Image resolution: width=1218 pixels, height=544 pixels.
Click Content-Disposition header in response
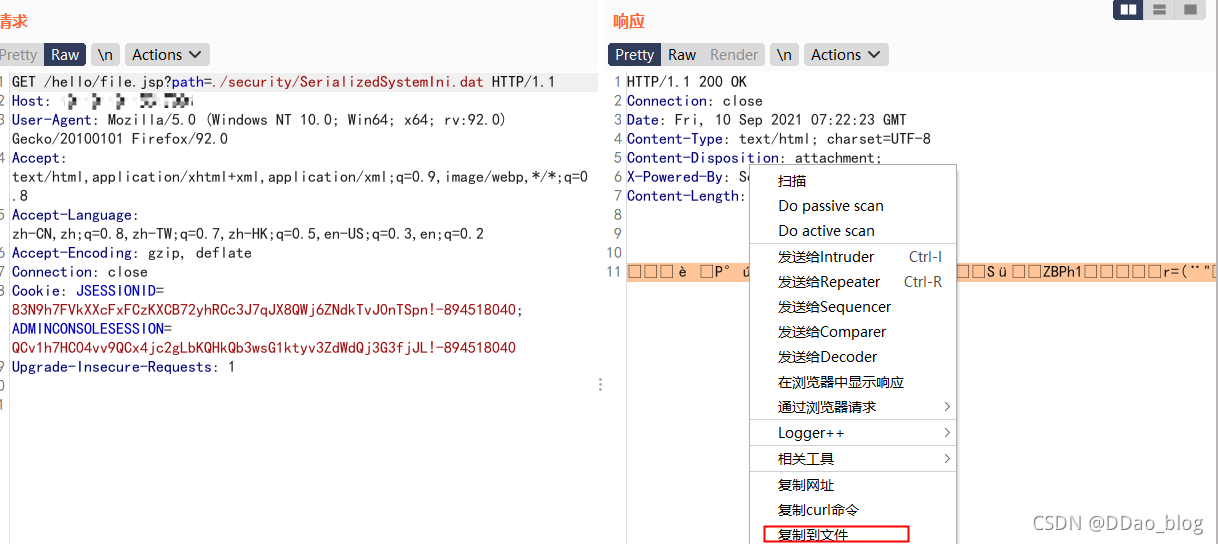tap(755, 158)
